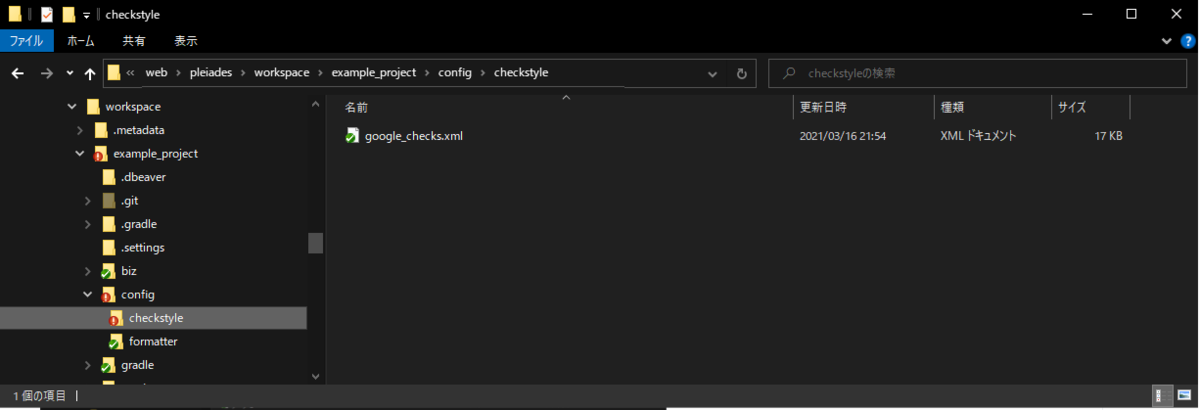The image size is (1200, 410).
Task: Select the .settings folder in tree
Action: coord(142,247)
